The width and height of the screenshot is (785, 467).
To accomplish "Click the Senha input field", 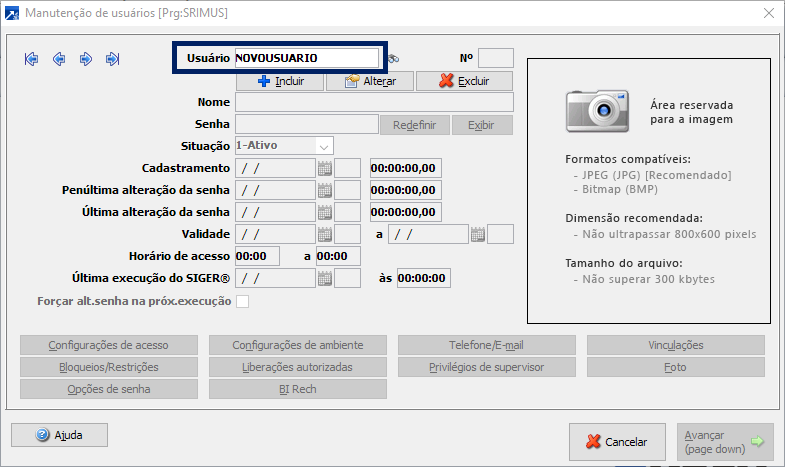I will [307, 124].
